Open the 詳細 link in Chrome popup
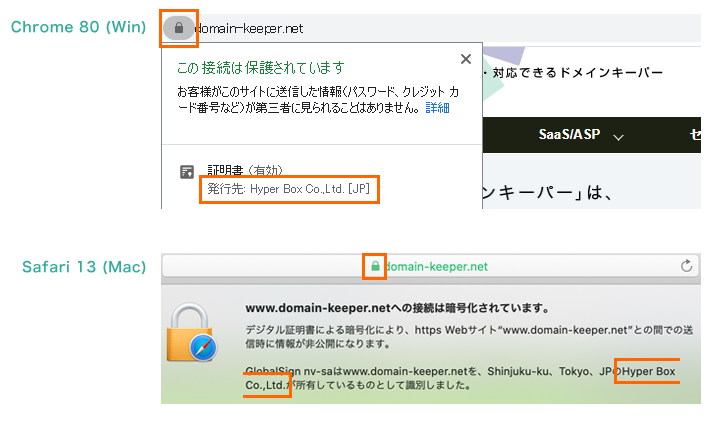This screenshot has height=442, width=720. (437, 108)
